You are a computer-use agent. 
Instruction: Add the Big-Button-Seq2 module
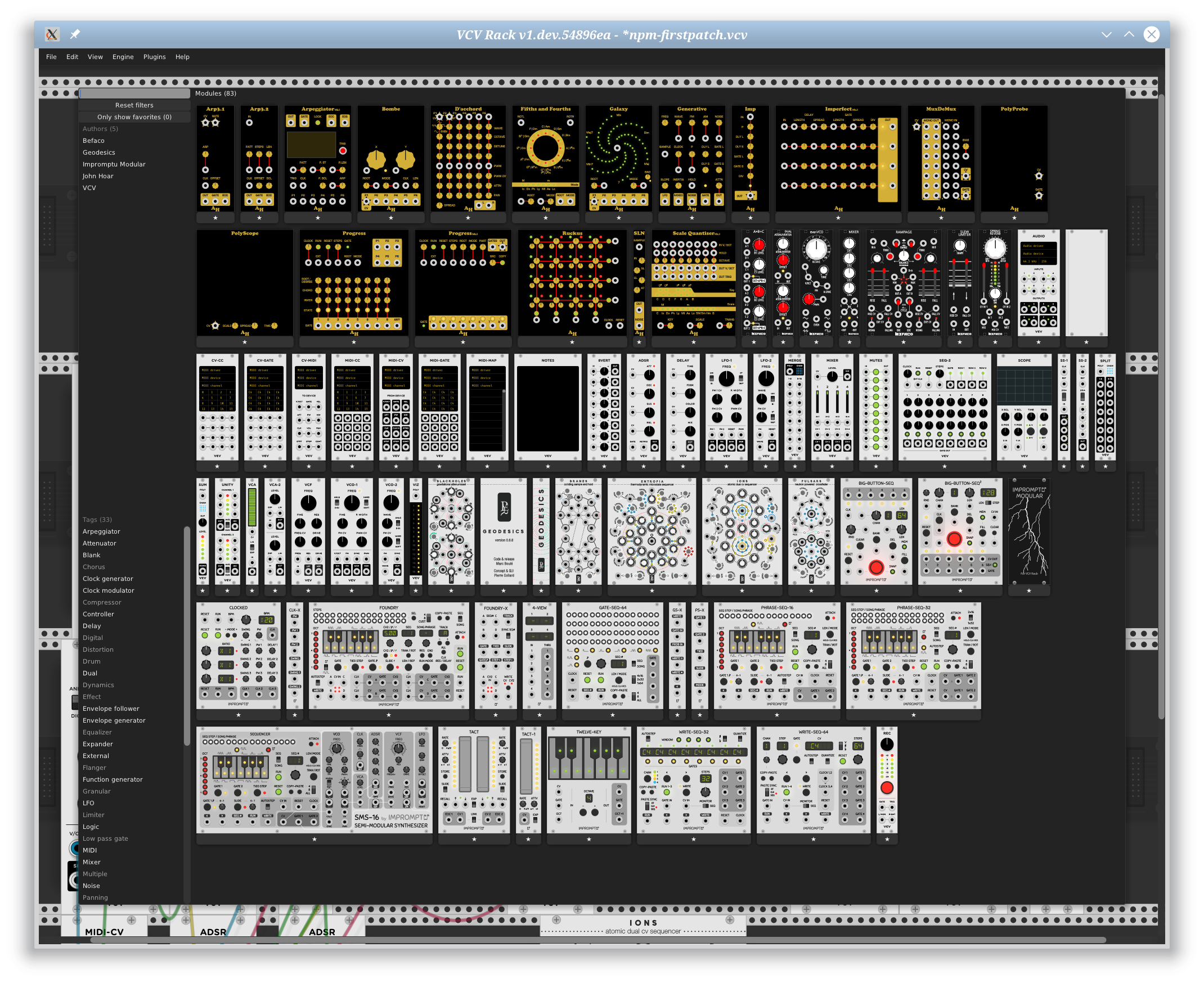pyautogui.click(x=960, y=531)
